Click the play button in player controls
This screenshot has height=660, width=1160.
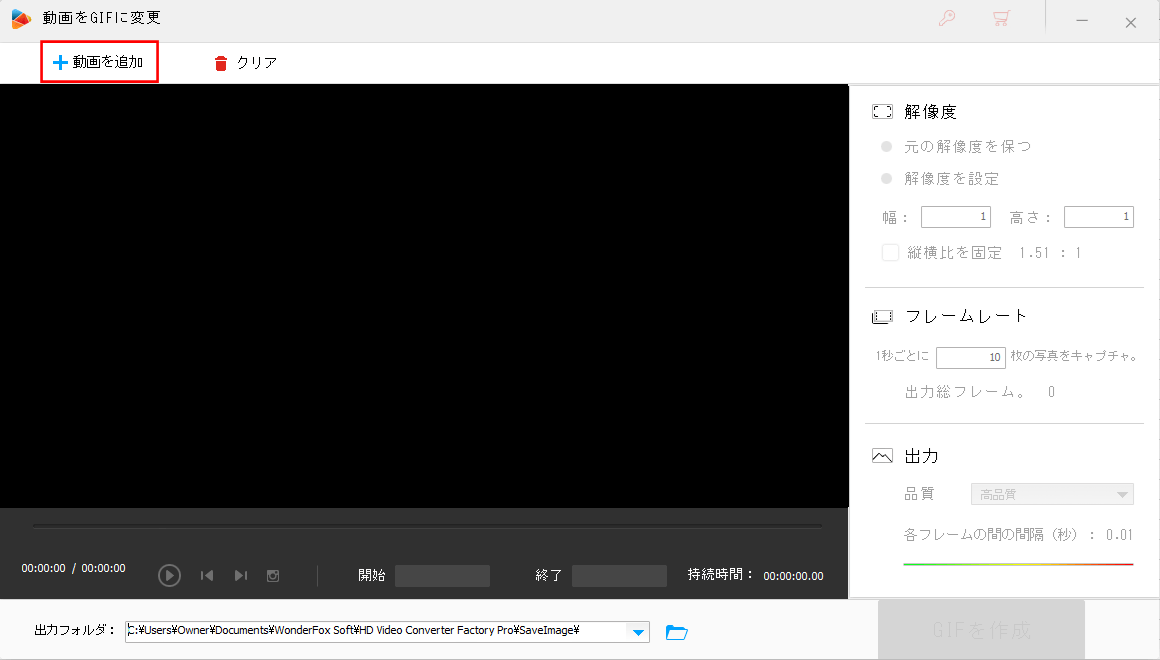tap(169, 576)
